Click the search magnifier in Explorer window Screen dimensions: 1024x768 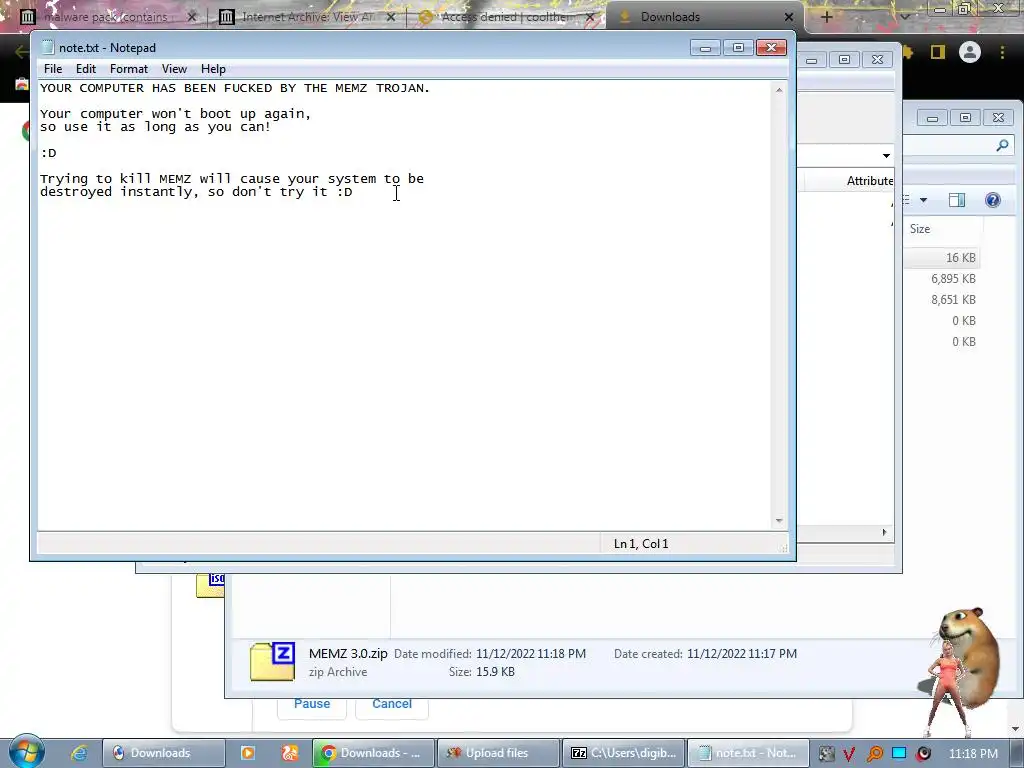pyautogui.click(x=1002, y=146)
